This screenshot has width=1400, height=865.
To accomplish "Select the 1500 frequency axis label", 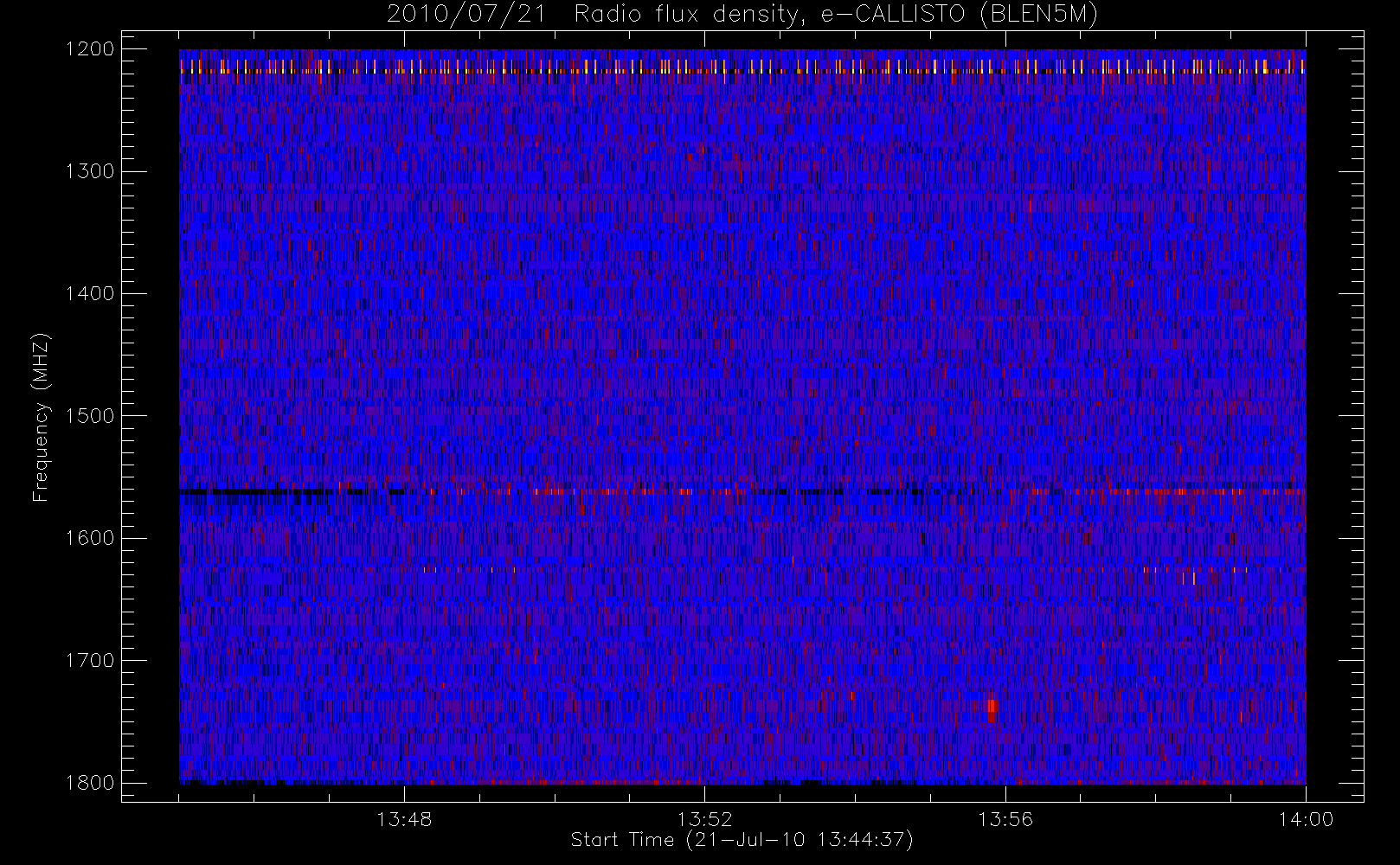I will (90, 415).
